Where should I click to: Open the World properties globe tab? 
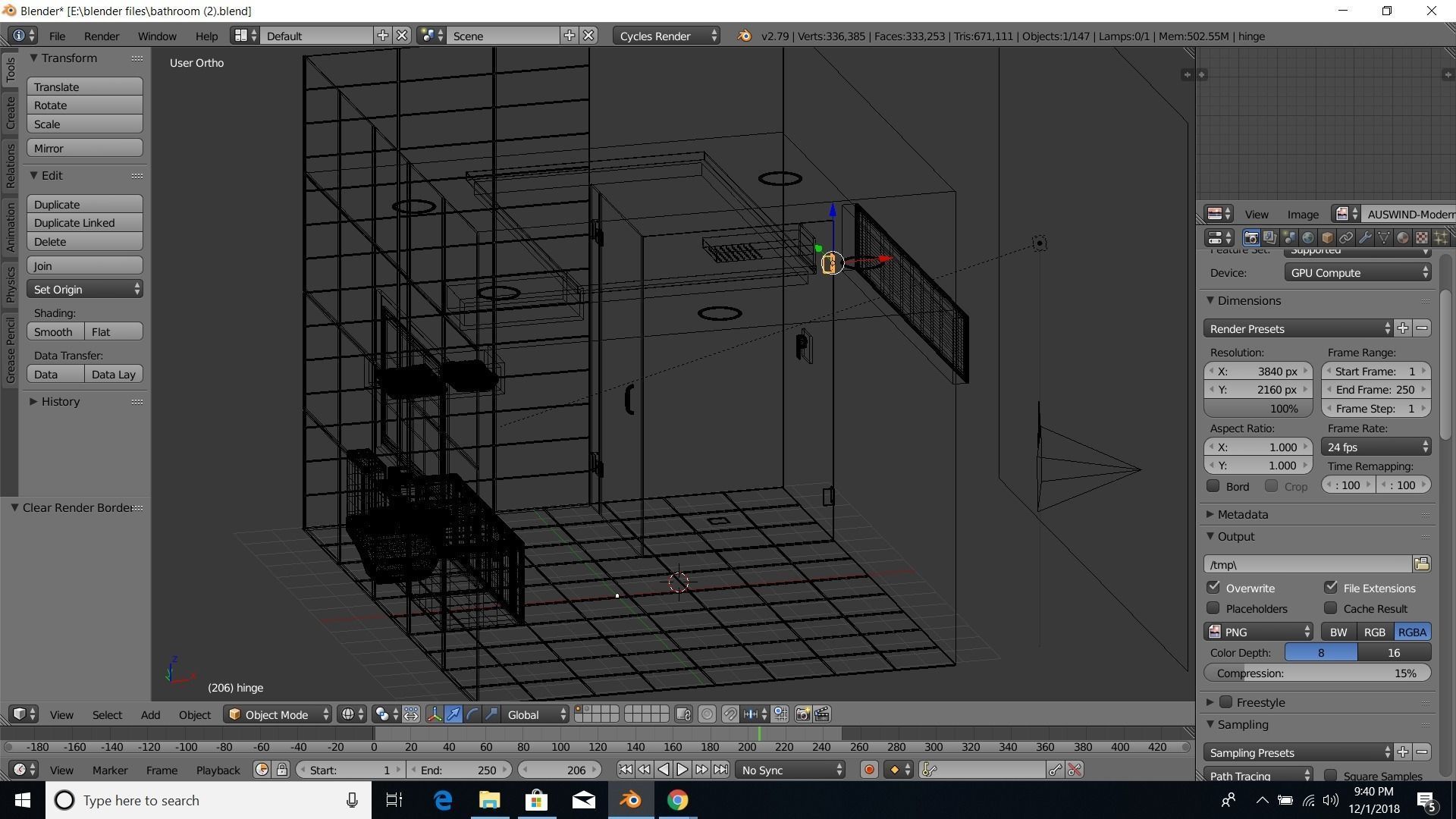tap(1308, 237)
